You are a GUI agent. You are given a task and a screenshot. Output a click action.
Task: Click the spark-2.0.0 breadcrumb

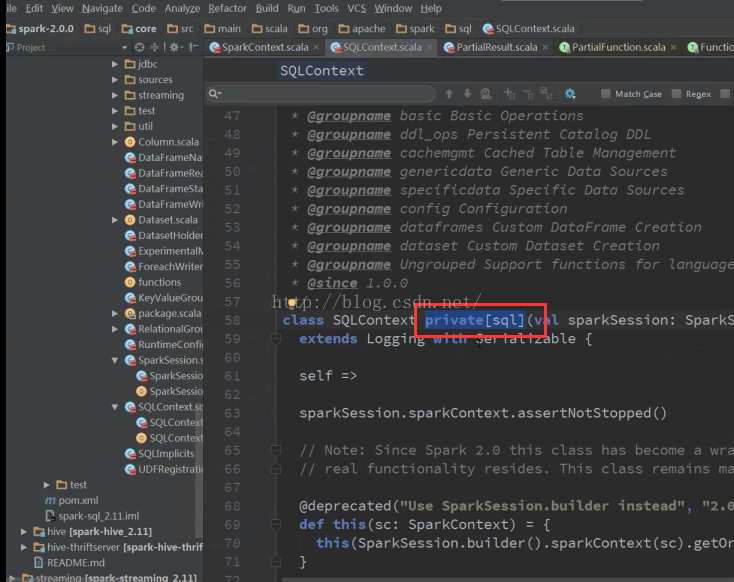click(x=40, y=29)
